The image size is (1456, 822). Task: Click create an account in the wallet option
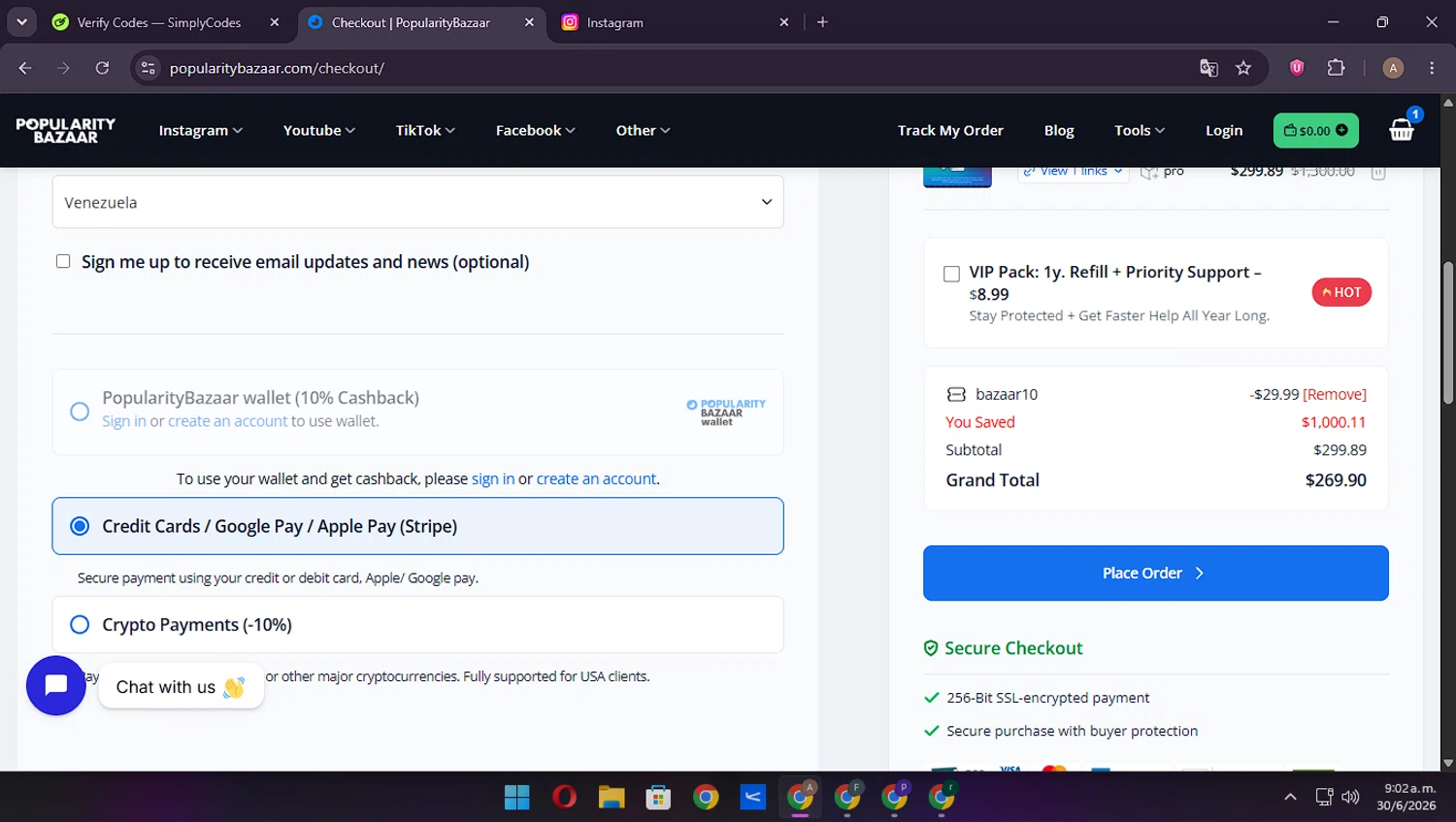tap(227, 421)
